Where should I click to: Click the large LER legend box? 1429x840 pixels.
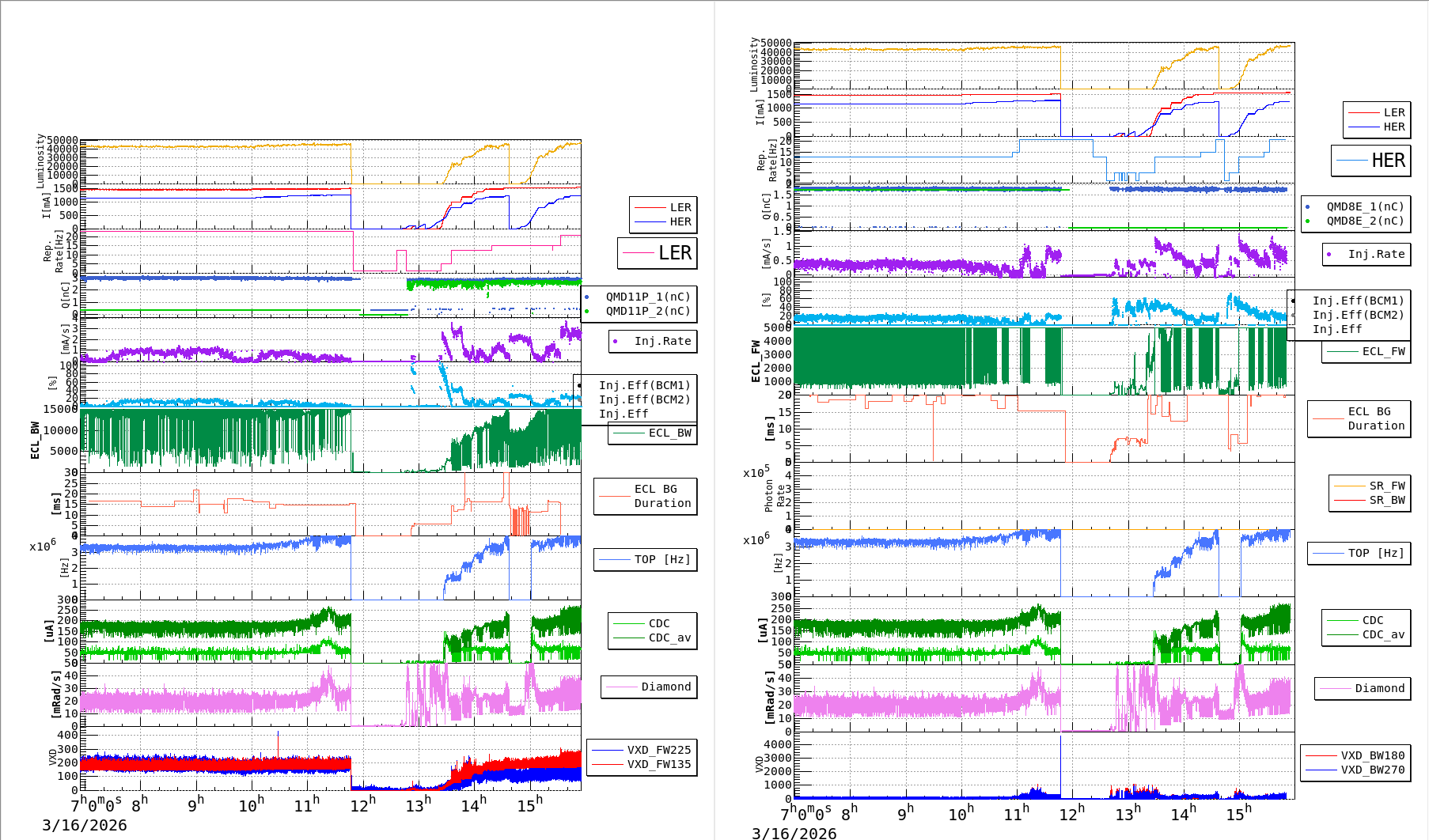coord(658,253)
